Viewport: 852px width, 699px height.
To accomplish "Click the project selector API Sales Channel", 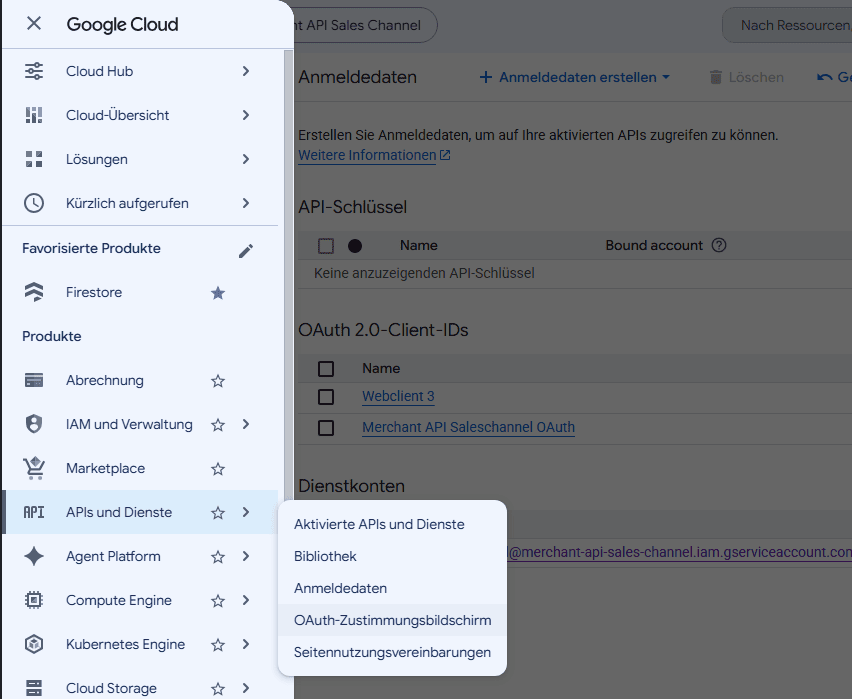I will (365, 25).
